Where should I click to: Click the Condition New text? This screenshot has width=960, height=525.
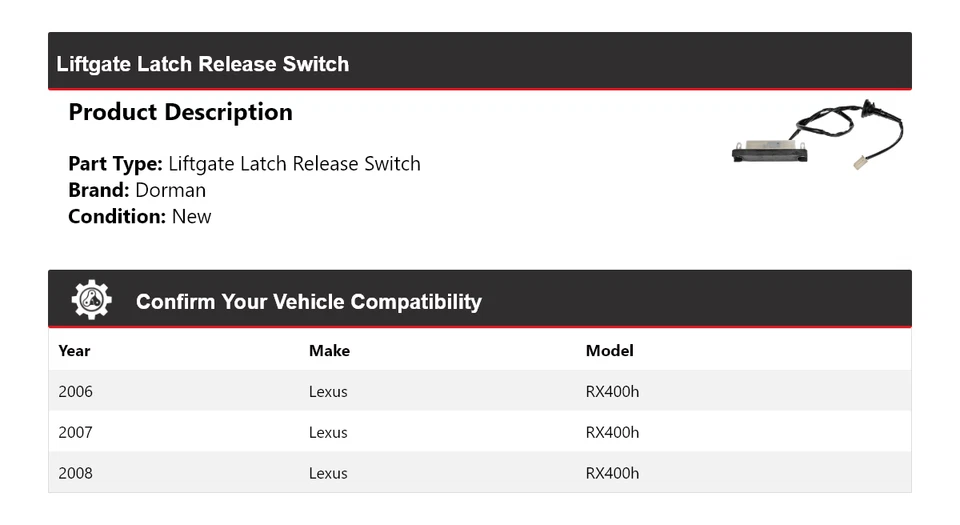pyautogui.click(x=139, y=216)
